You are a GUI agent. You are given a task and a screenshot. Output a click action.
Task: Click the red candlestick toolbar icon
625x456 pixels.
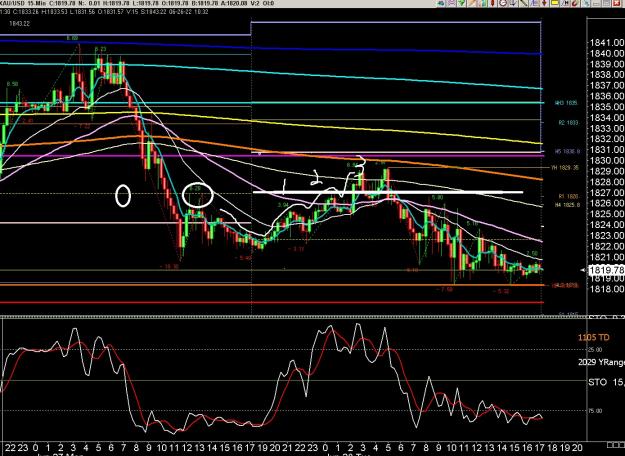pos(493,3)
